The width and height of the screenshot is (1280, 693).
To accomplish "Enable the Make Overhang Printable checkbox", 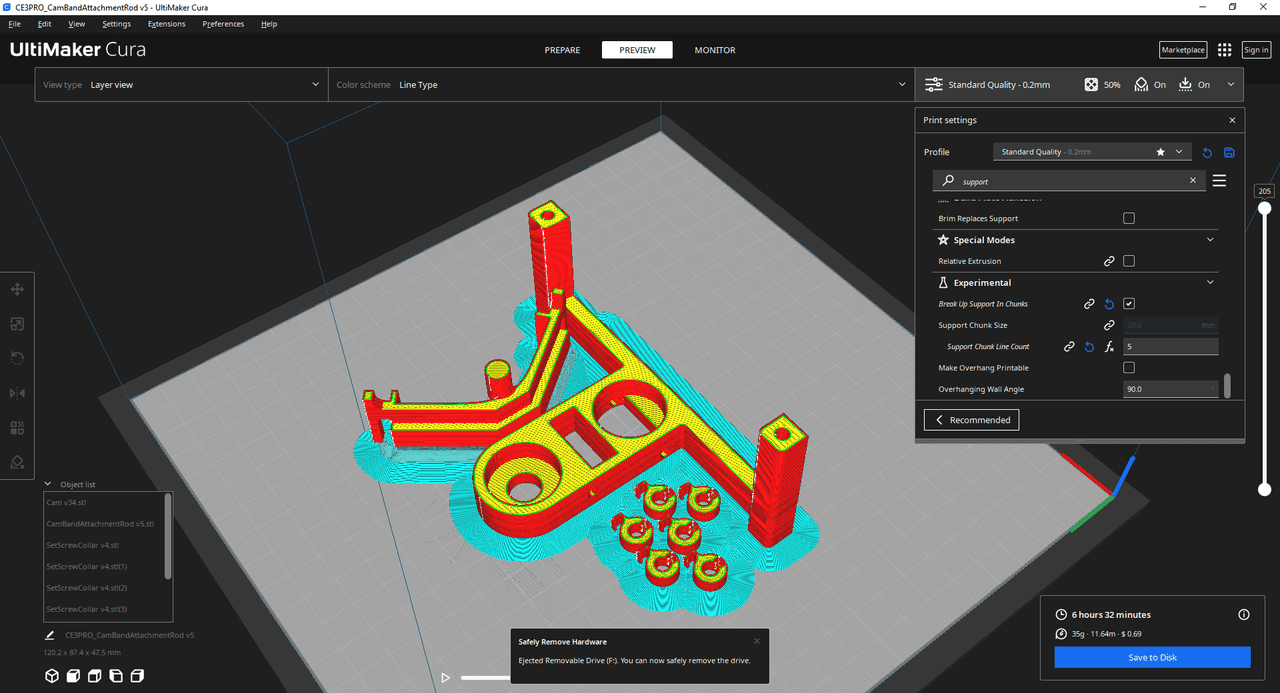I will [1129, 368].
